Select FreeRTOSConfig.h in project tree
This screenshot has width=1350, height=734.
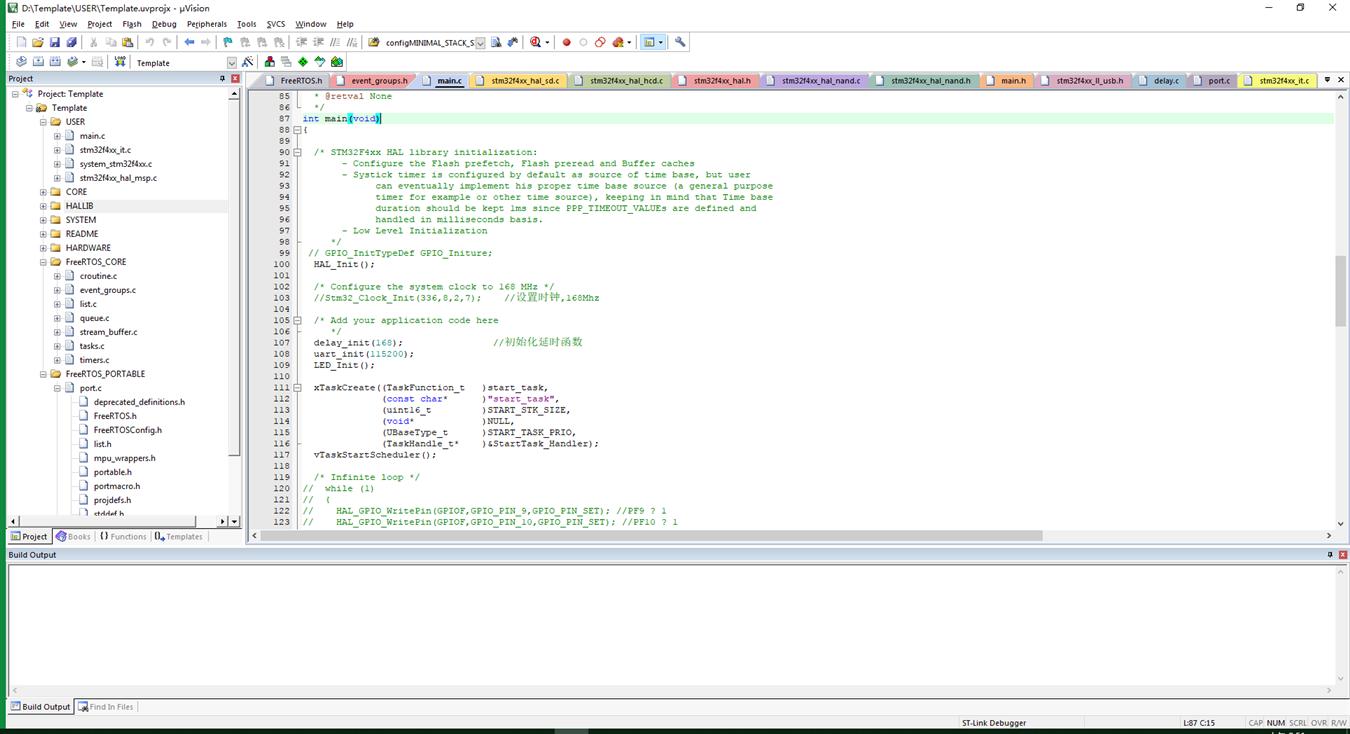pos(128,430)
